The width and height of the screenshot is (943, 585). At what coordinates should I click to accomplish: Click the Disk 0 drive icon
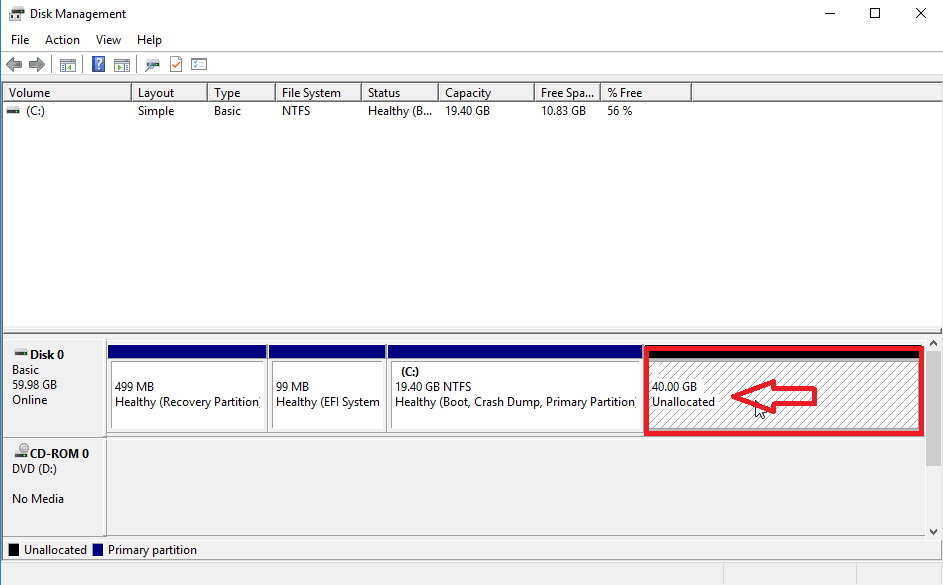click(x=21, y=354)
